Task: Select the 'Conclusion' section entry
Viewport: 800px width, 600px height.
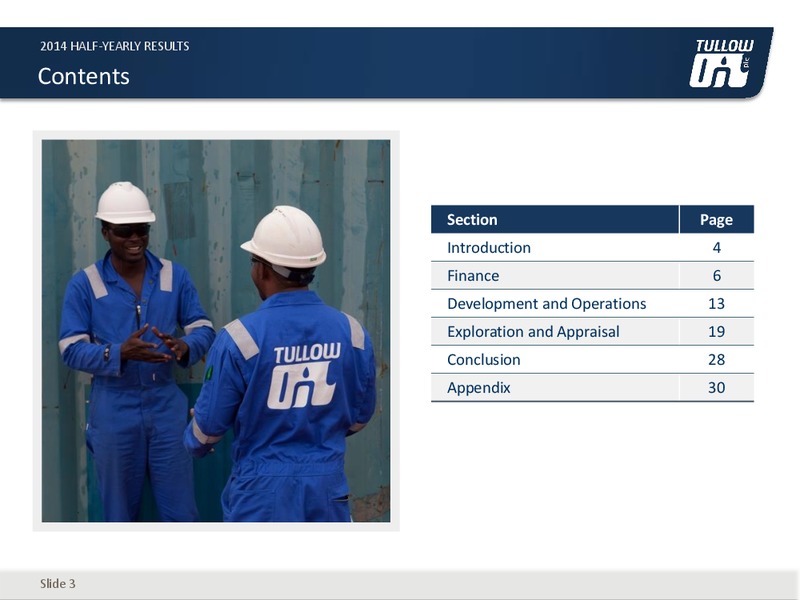Action: [x=484, y=360]
